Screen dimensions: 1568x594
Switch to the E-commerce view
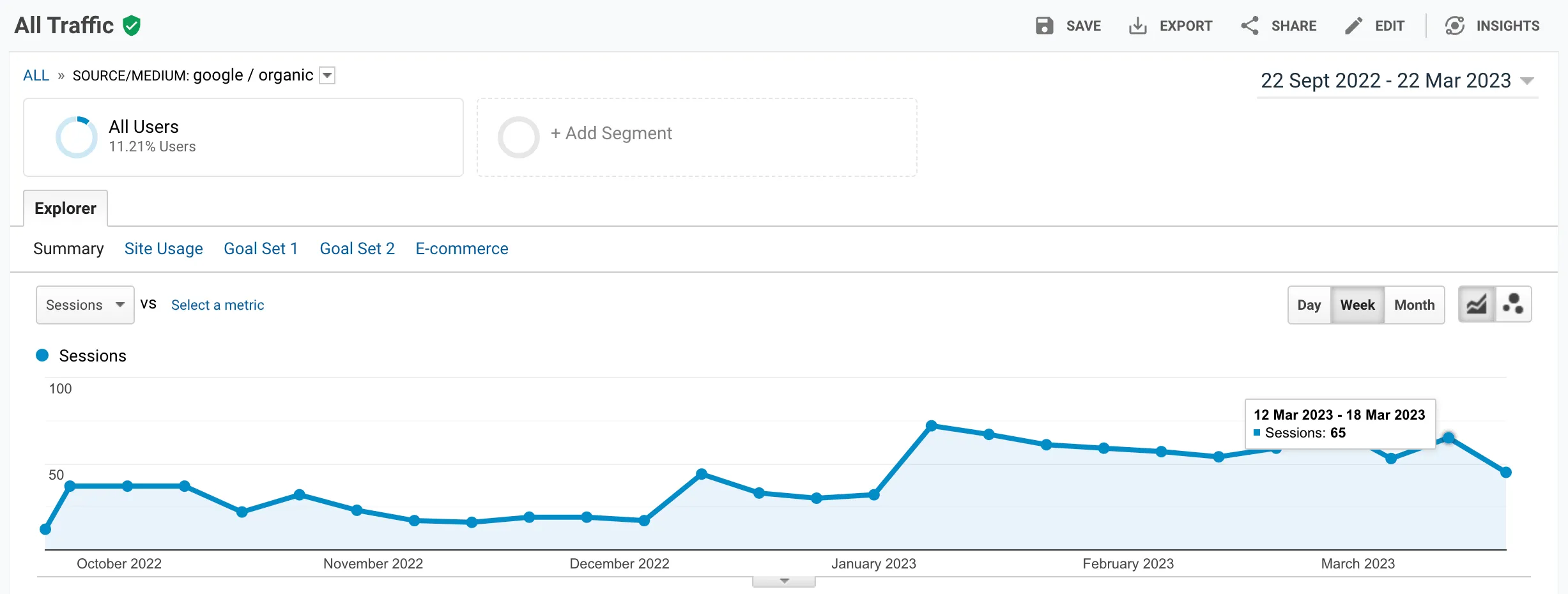pyautogui.click(x=462, y=248)
